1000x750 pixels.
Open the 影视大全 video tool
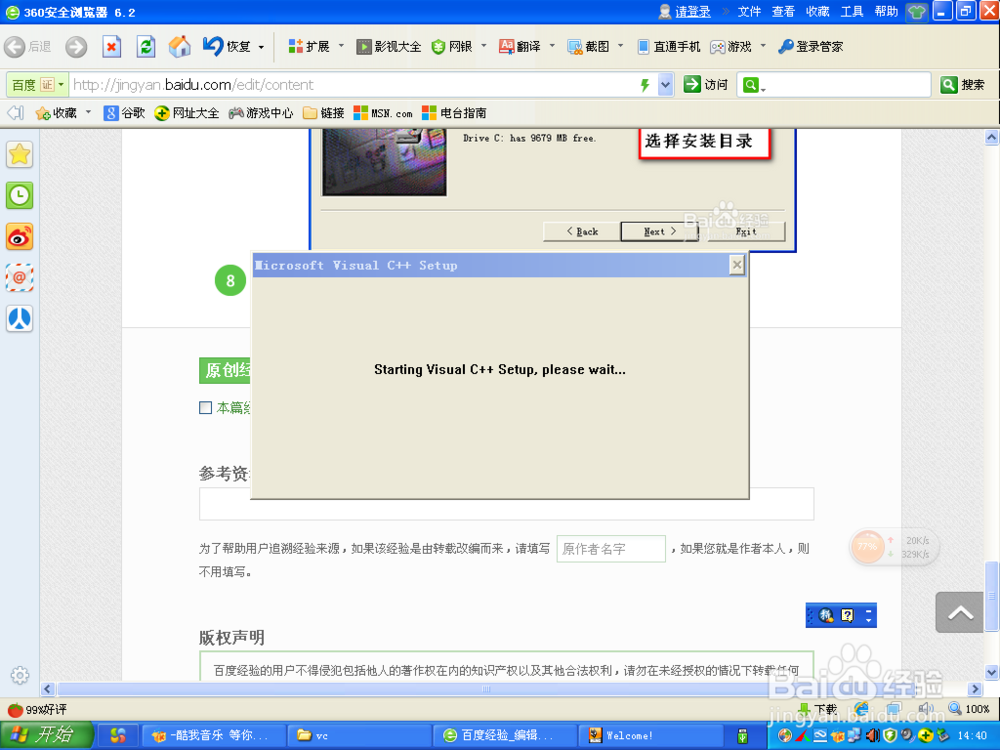click(x=389, y=46)
